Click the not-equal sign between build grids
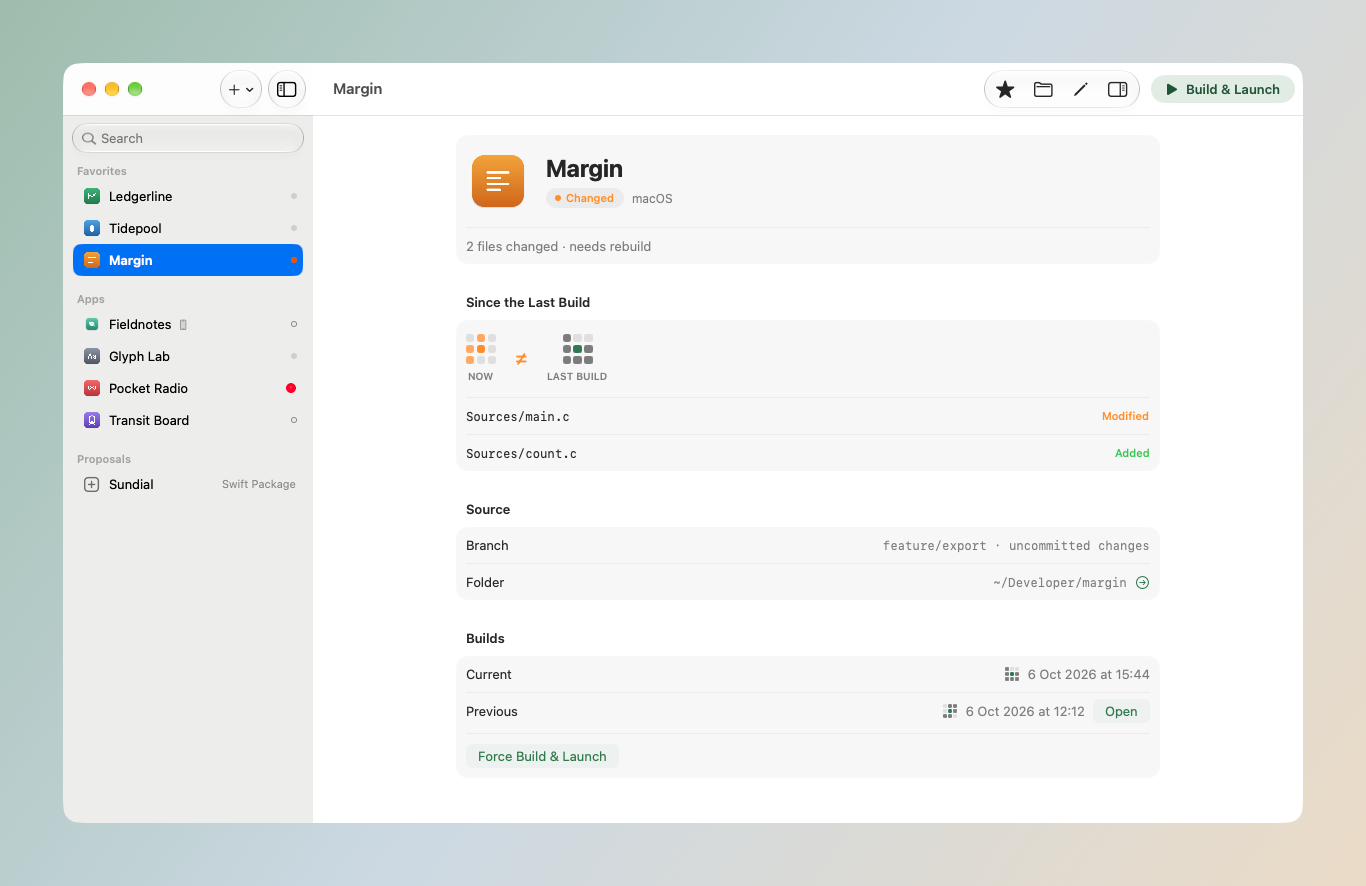This screenshot has width=1366, height=886. click(x=521, y=359)
